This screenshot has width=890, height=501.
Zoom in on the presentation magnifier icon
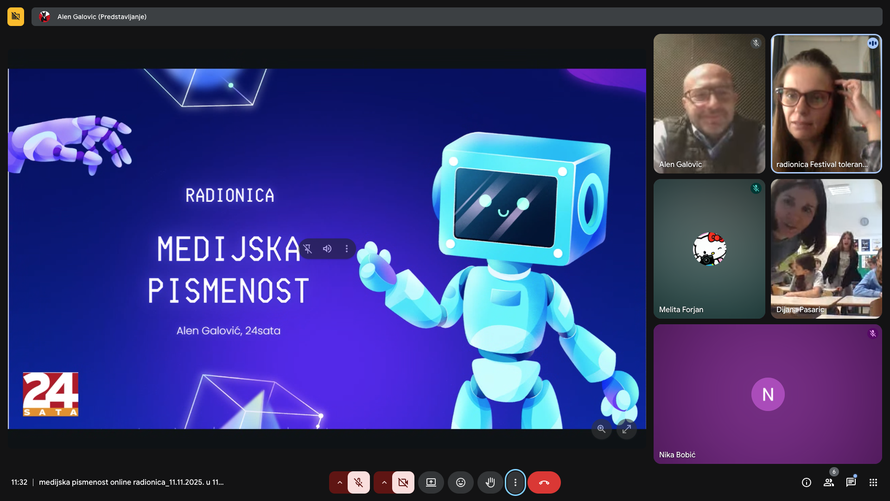pos(601,428)
